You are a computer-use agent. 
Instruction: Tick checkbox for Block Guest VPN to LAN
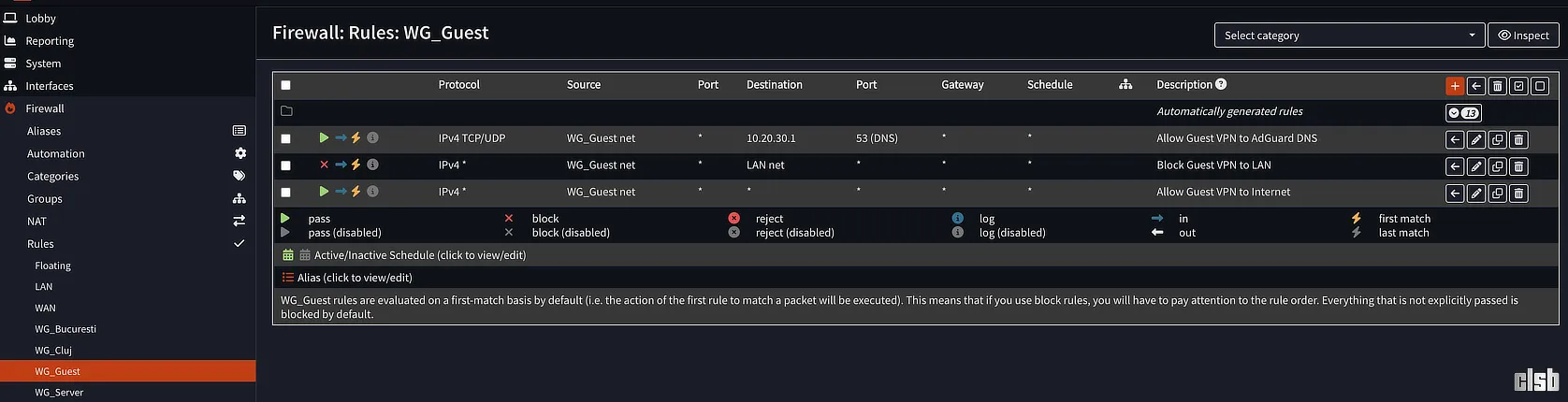[286, 165]
